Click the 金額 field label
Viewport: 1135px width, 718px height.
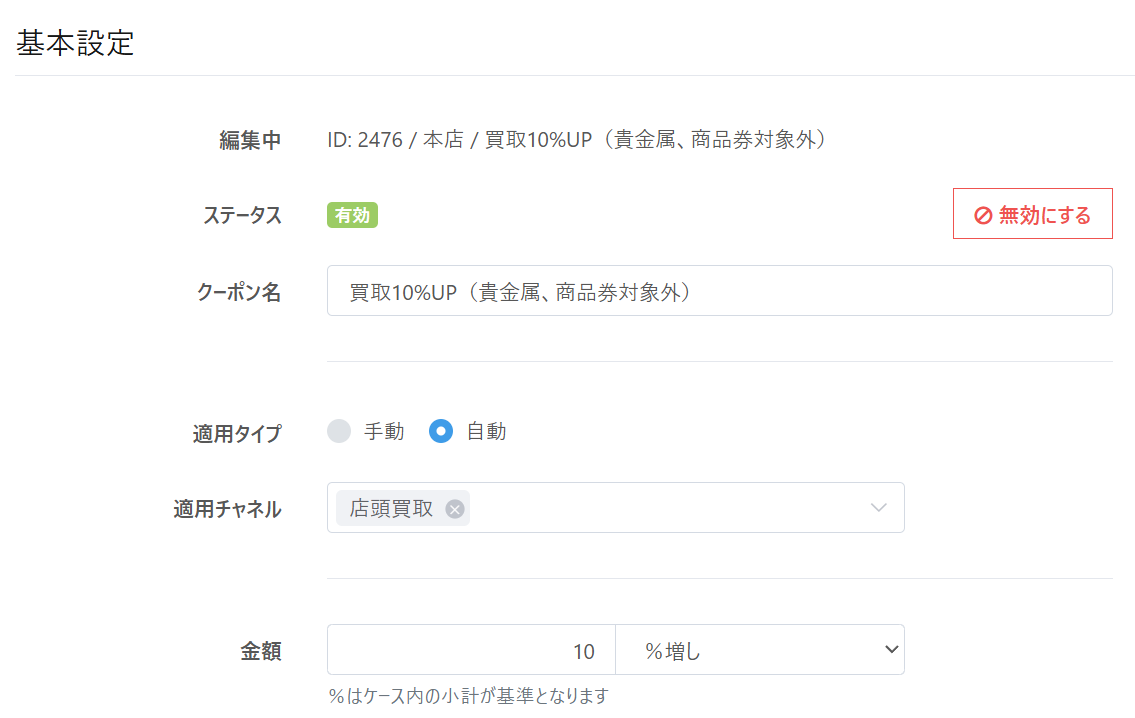click(261, 652)
